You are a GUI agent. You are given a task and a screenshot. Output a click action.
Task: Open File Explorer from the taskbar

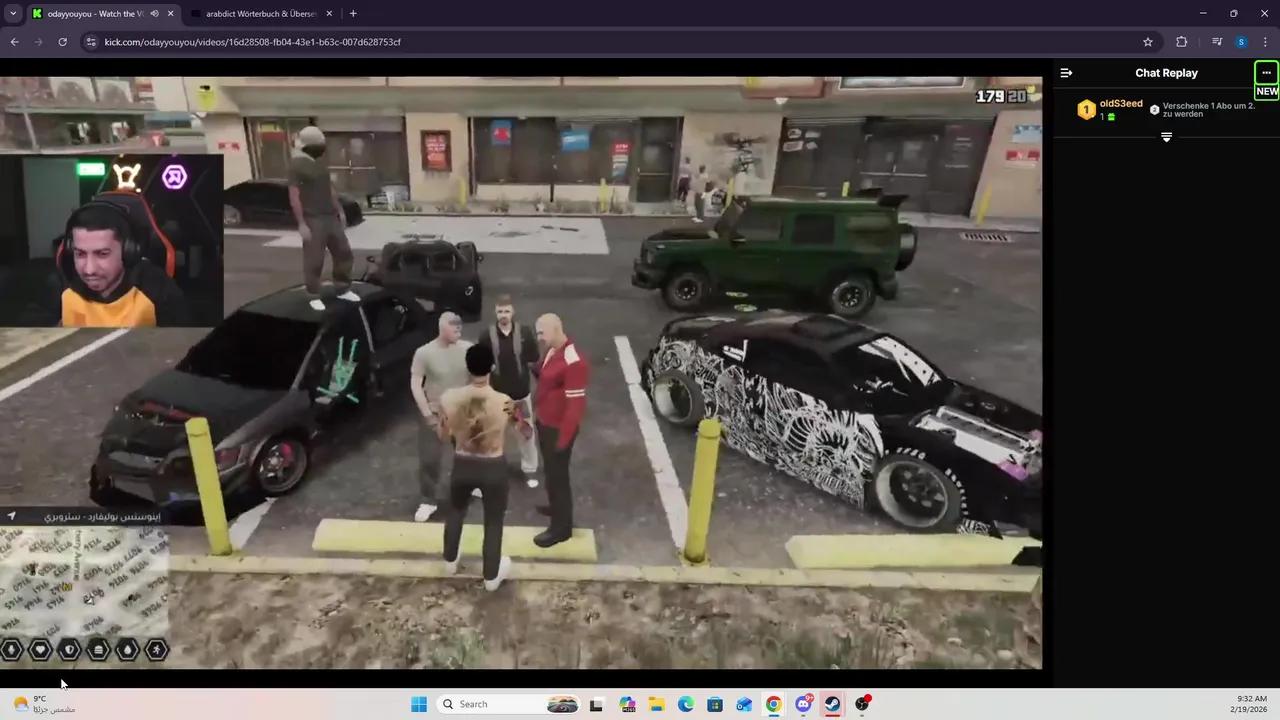point(656,704)
